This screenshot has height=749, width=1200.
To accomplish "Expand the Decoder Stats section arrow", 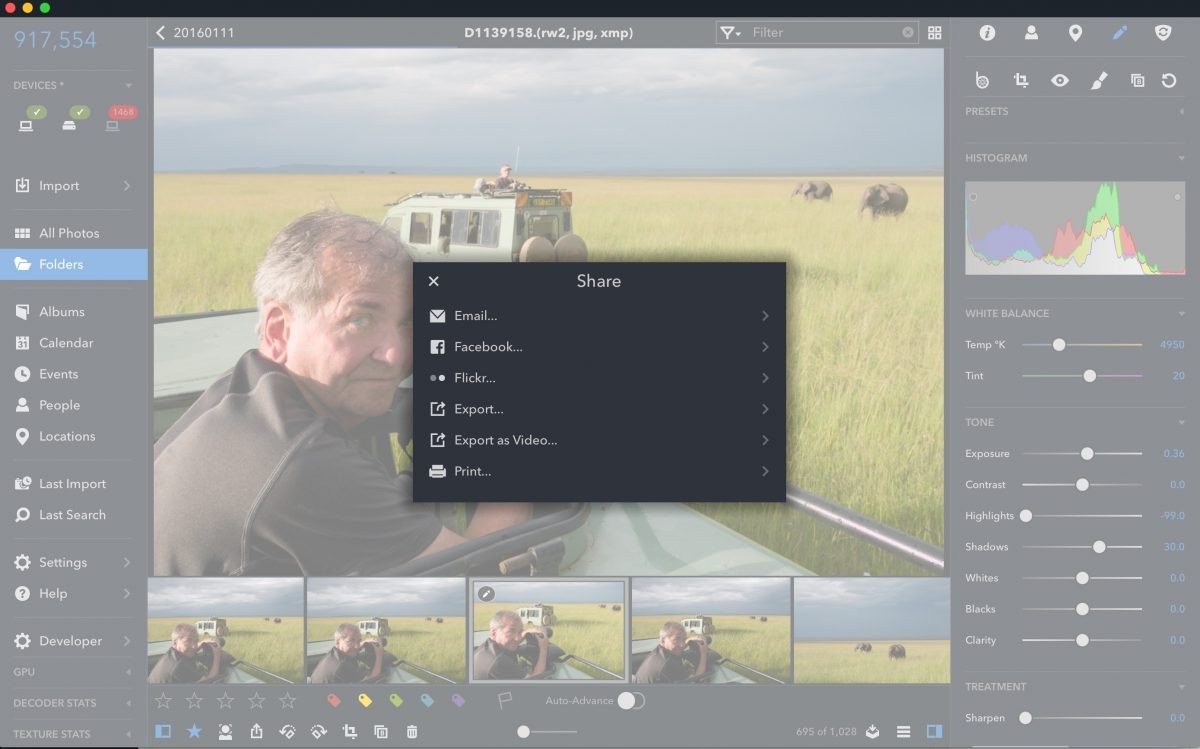I will pos(129,703).
